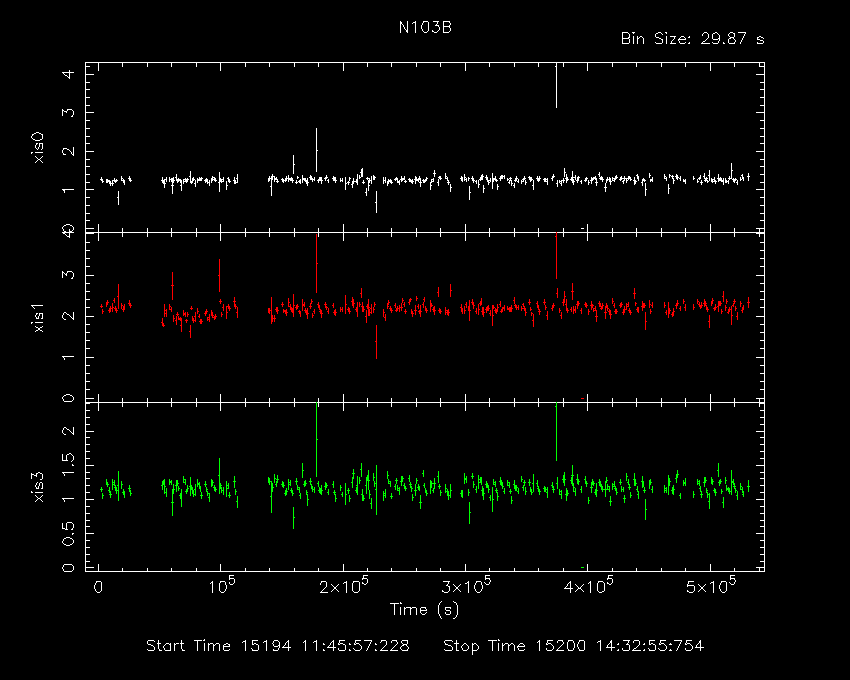Click the 0 tick label on the time axis

[98, 588]
